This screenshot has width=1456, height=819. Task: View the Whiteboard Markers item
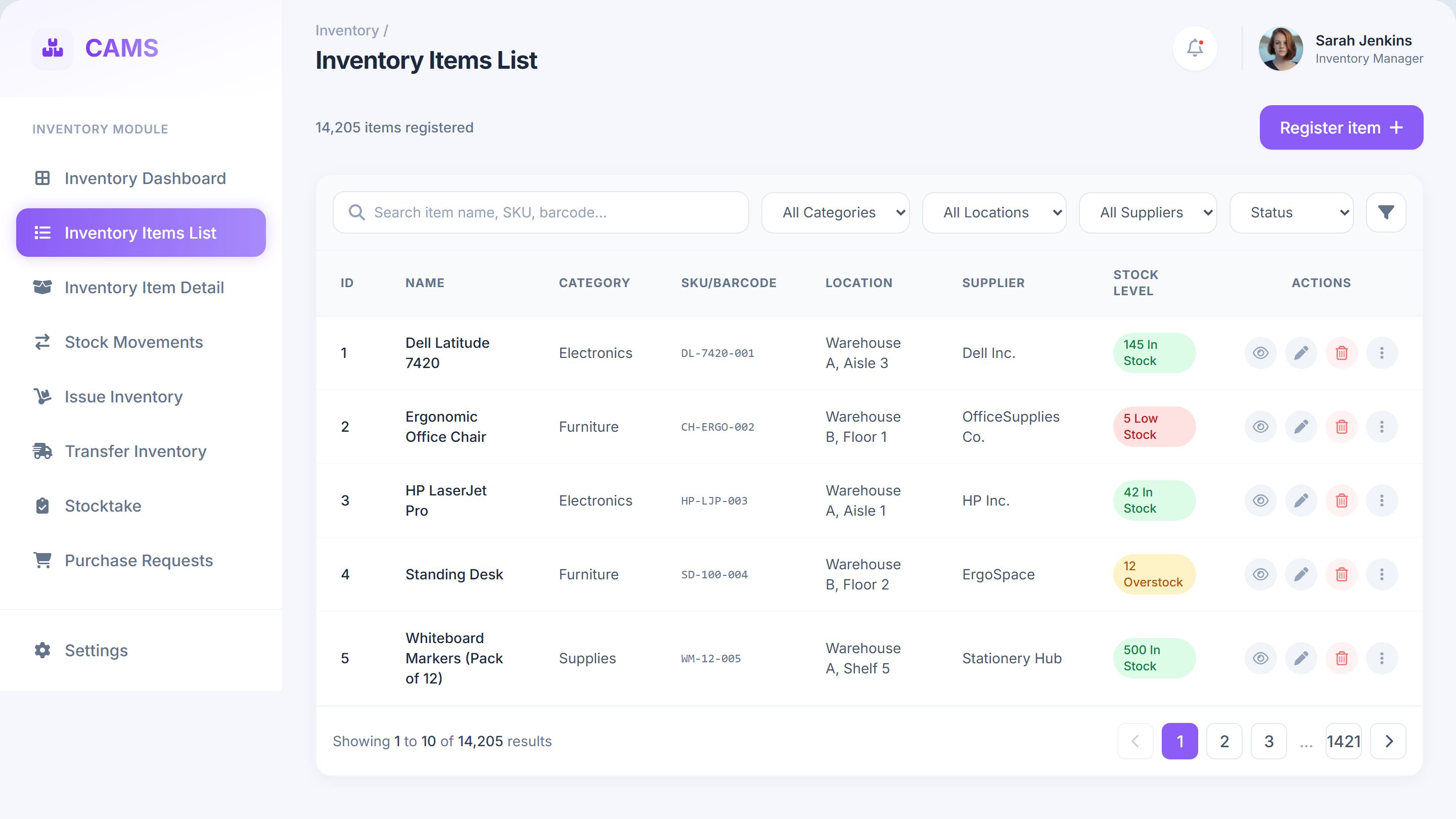coord(1260,658)
